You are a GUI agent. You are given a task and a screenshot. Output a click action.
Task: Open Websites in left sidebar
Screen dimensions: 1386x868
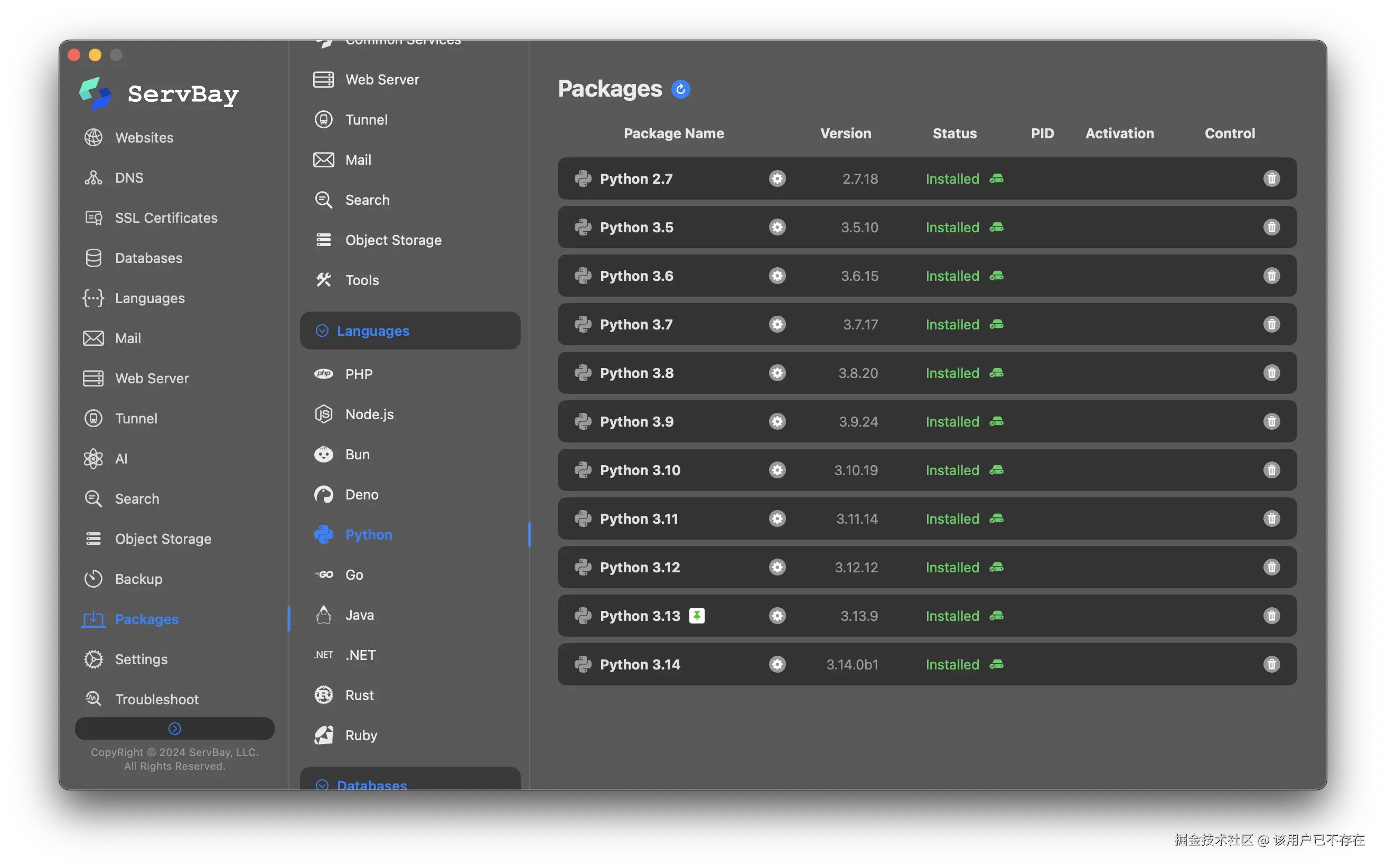(144, 138)
